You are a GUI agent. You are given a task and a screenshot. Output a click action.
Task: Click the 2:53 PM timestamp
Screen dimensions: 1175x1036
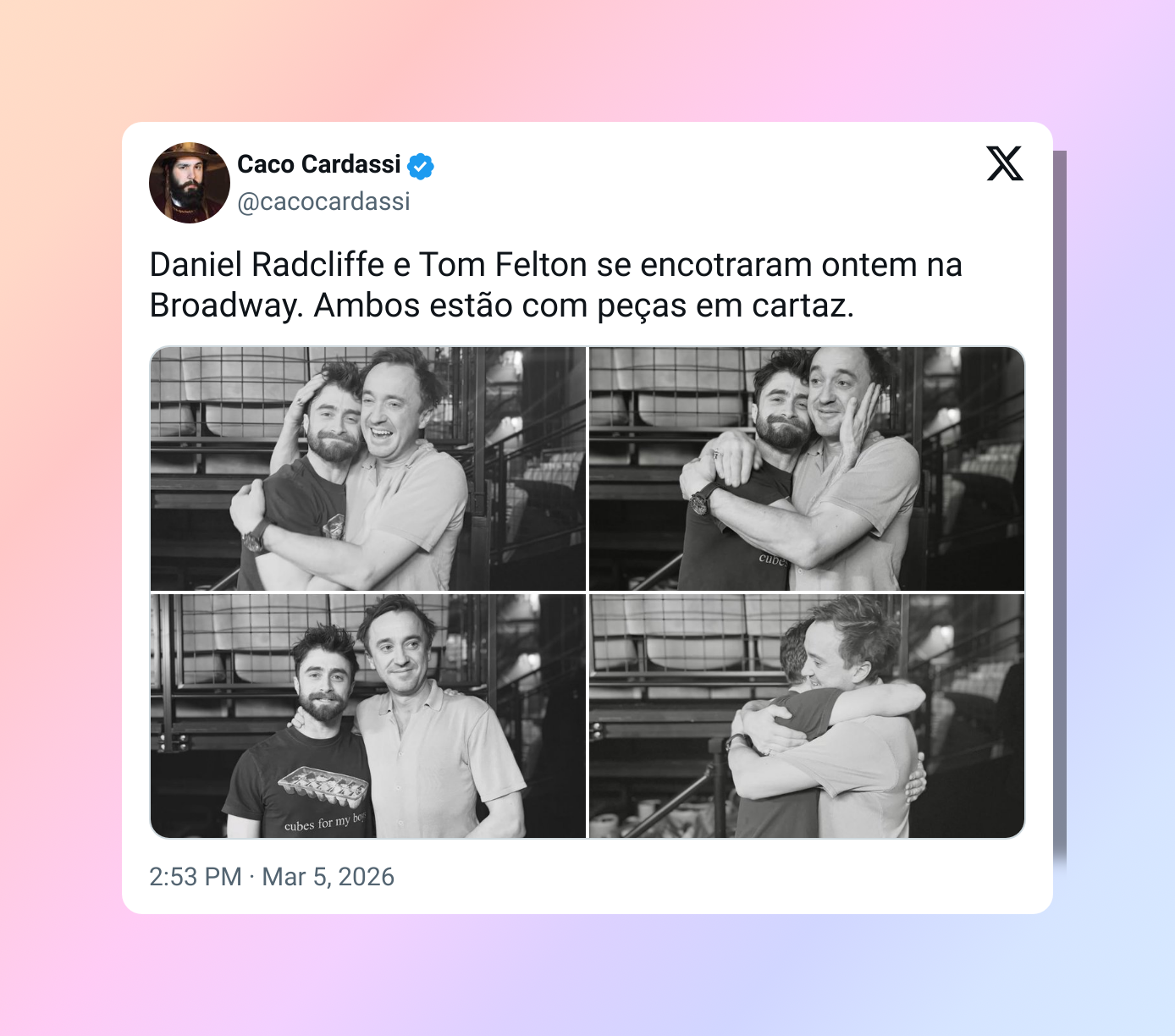(x=196, y=877)
